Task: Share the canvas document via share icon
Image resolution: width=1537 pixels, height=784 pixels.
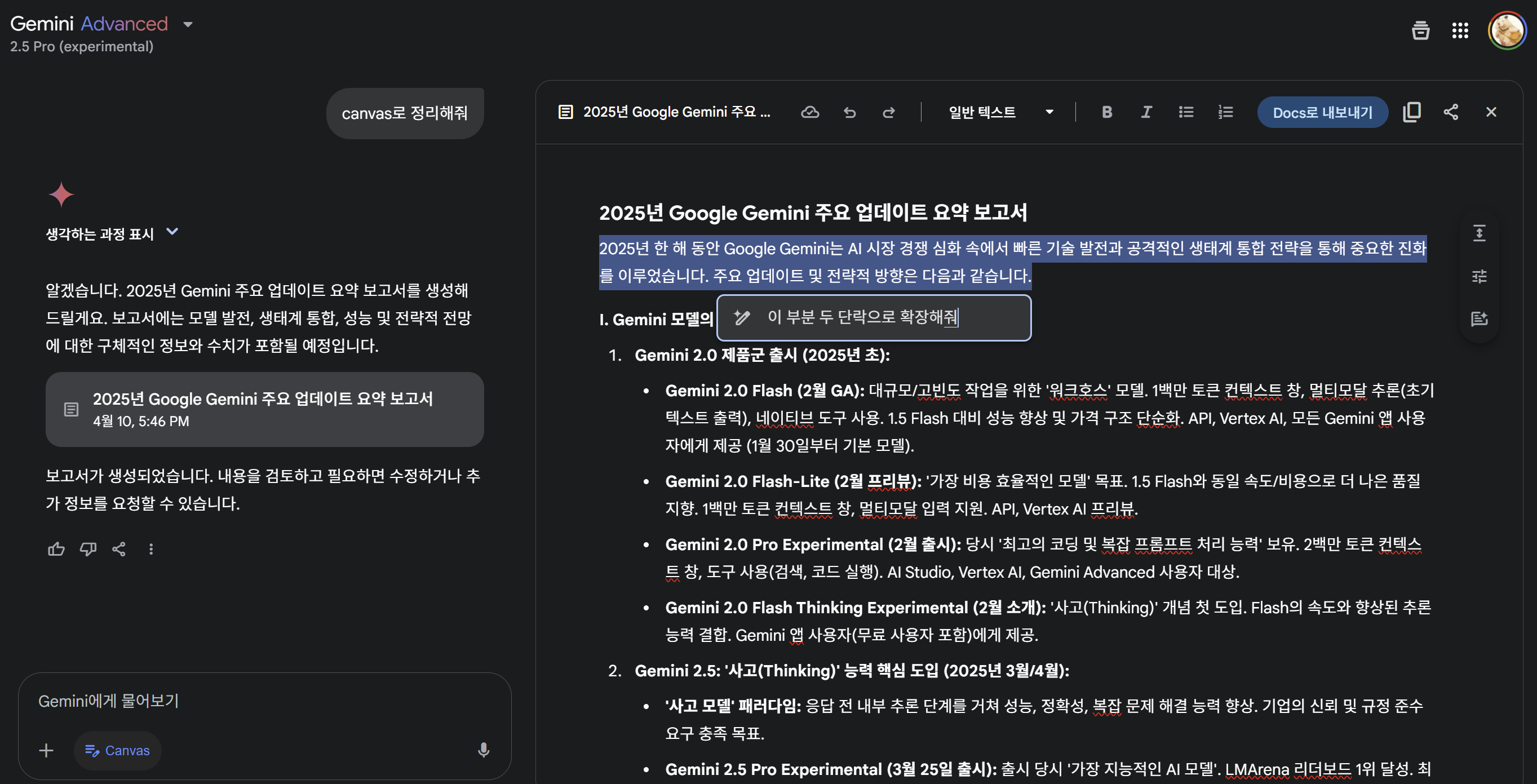Action: pyautogui.click(x=1451, y=112)
